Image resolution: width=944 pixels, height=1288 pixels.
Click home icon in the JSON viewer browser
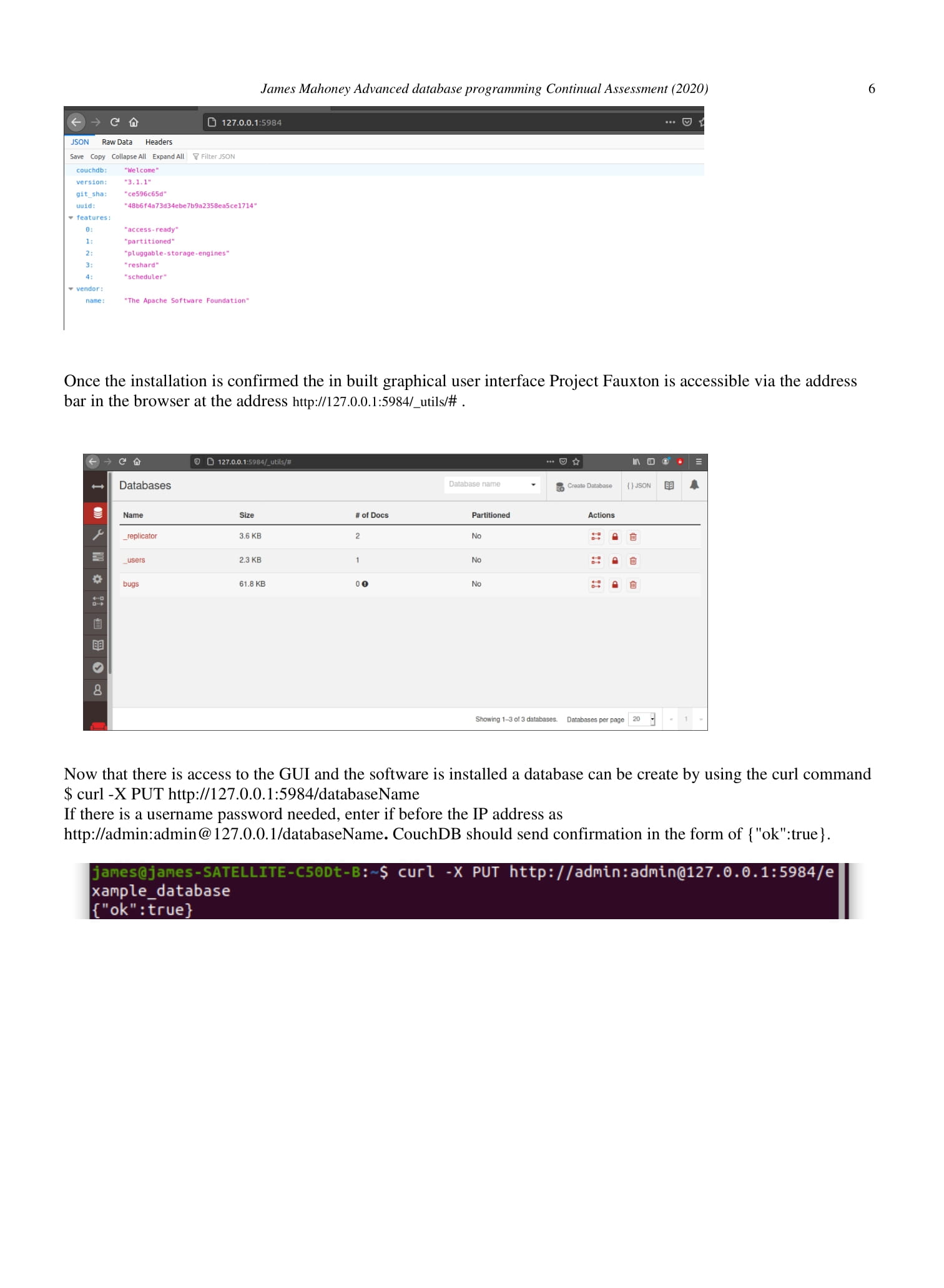pyautogui.click(x=134, y=122)
